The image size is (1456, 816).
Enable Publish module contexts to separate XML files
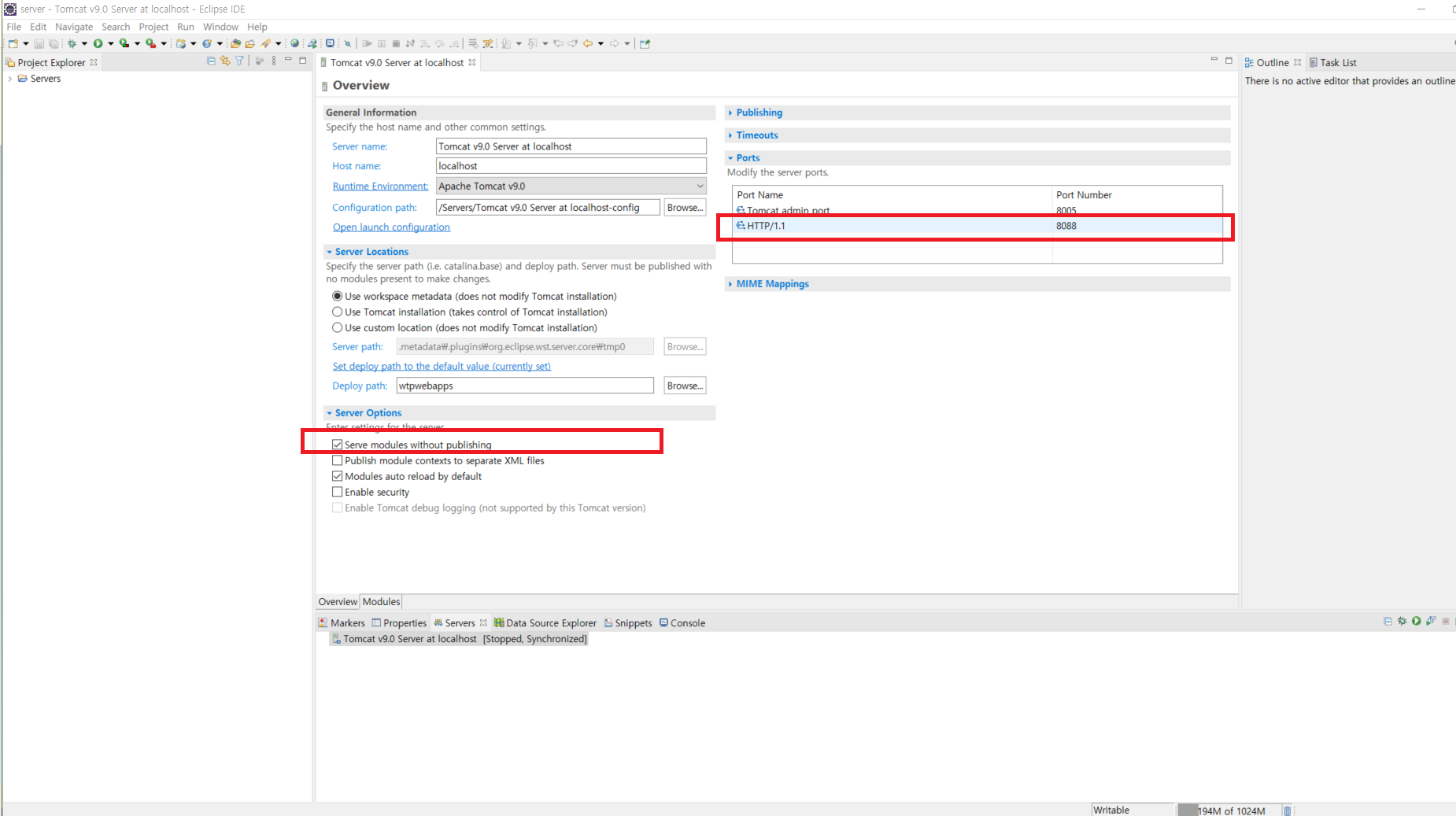pos(338,460)
